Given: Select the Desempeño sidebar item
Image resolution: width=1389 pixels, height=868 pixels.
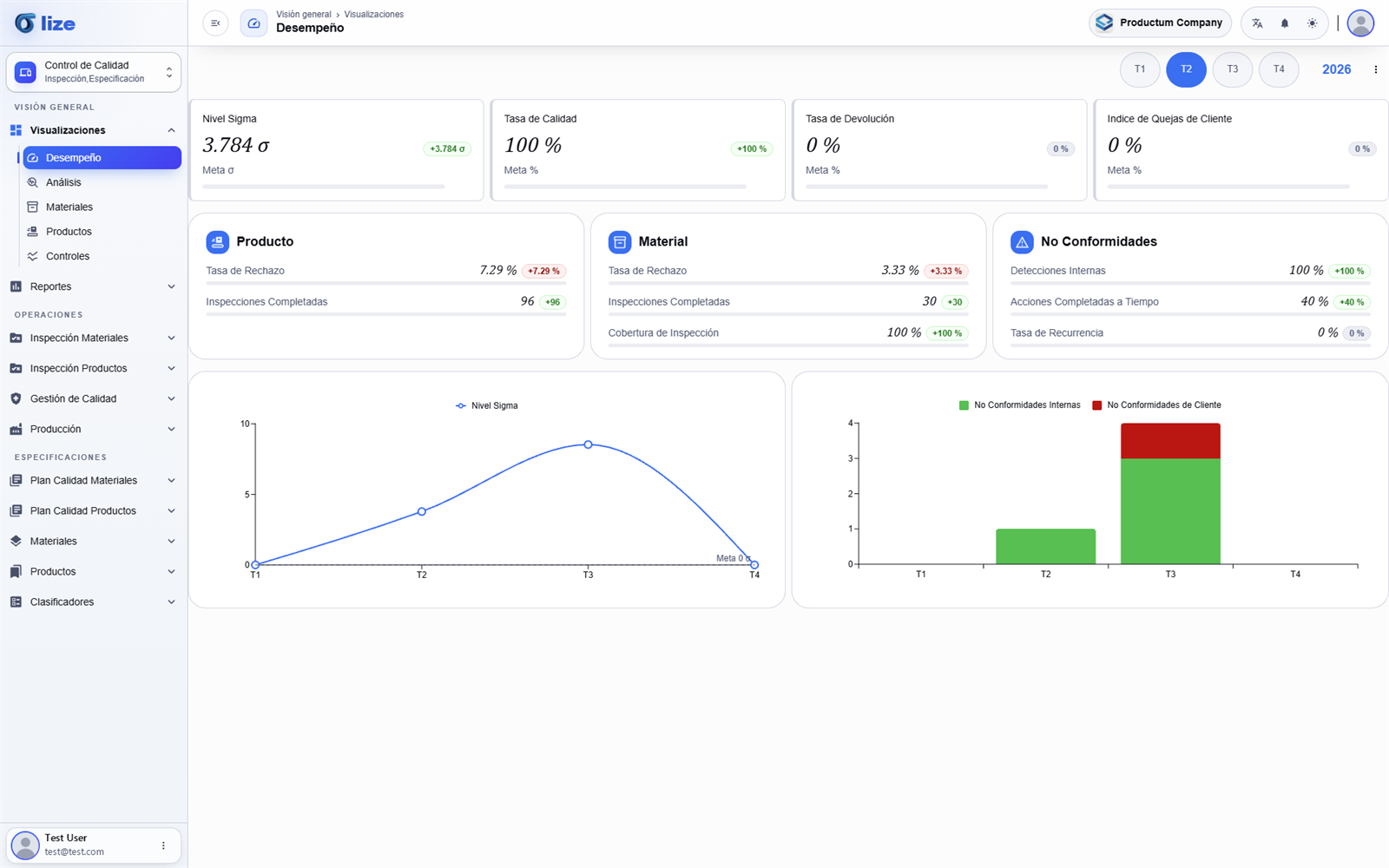Looking at the screenshot, I should click(x=102, y=158).
